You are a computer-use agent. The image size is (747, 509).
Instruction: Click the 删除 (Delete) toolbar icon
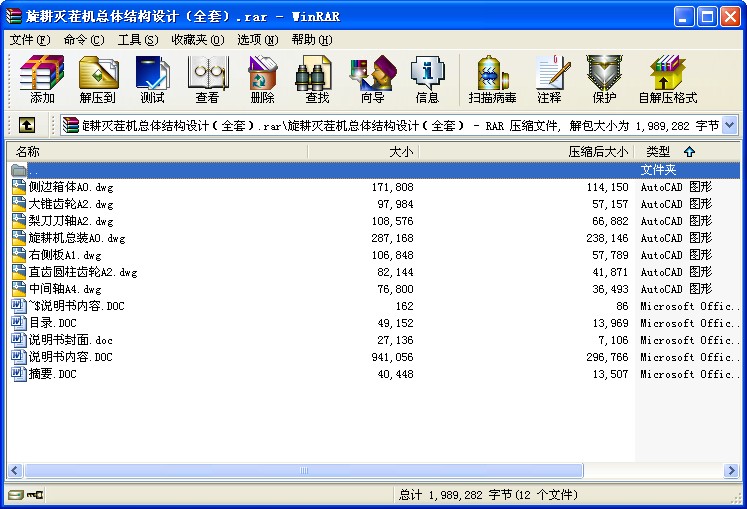pos(262,79)
